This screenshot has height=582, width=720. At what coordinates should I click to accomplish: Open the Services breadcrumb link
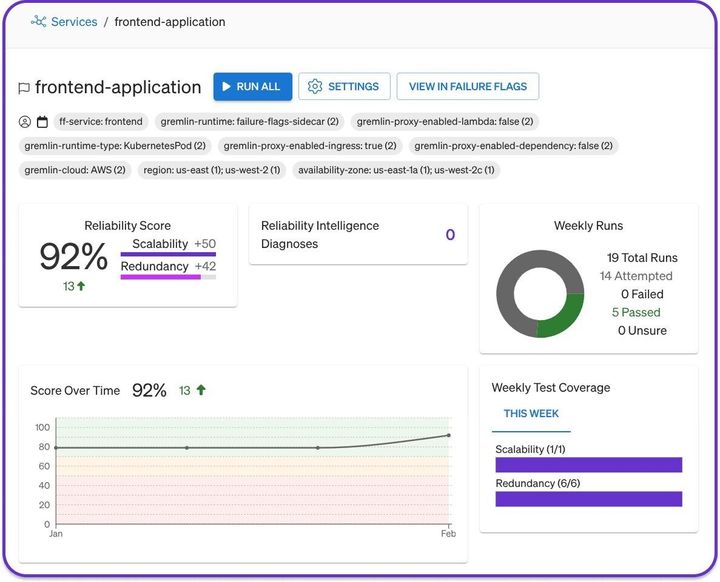[x=74, y=22]
